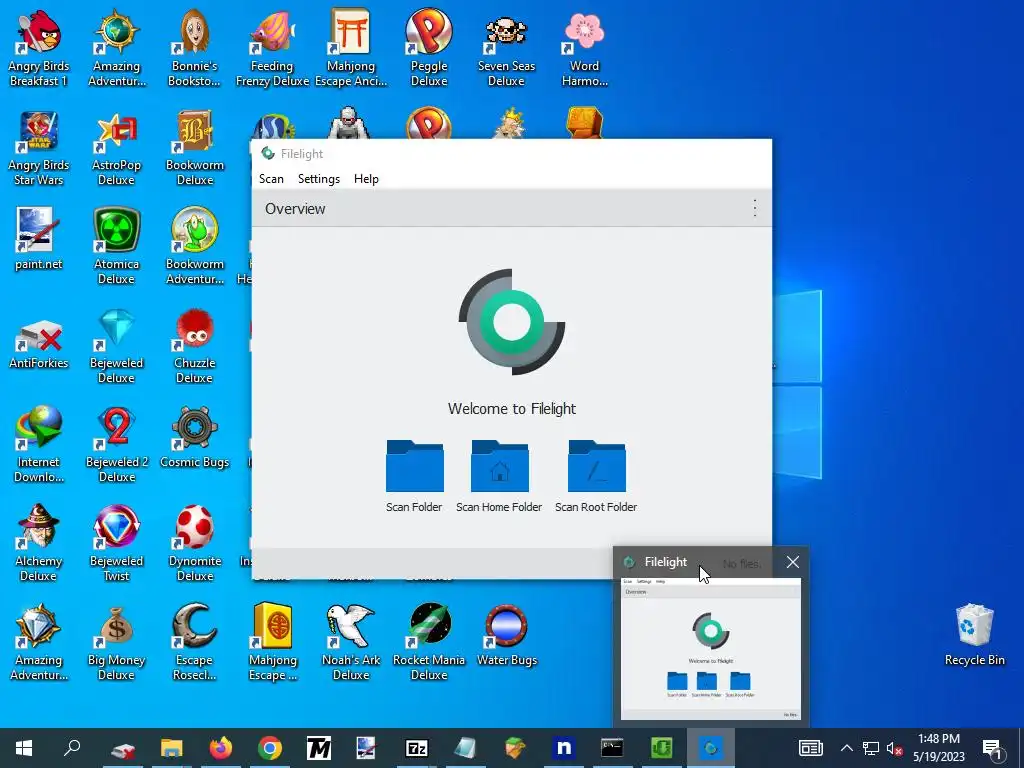Click the Feeding Frenzy Deluxe fish icon
Viewport: 1024px width, 768px height.
272,48
